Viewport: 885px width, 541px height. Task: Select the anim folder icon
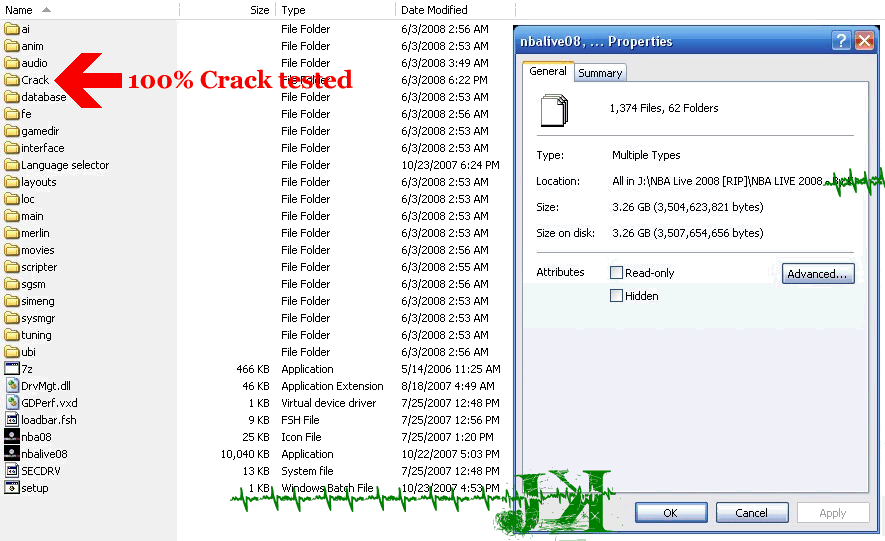[12, 46]
